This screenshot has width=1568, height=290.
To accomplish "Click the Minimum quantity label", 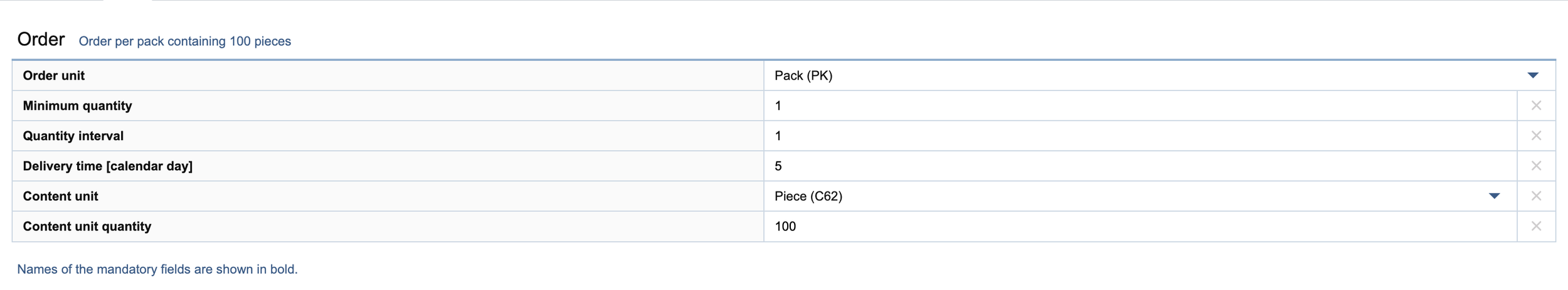I will click(x=77, y=105).
